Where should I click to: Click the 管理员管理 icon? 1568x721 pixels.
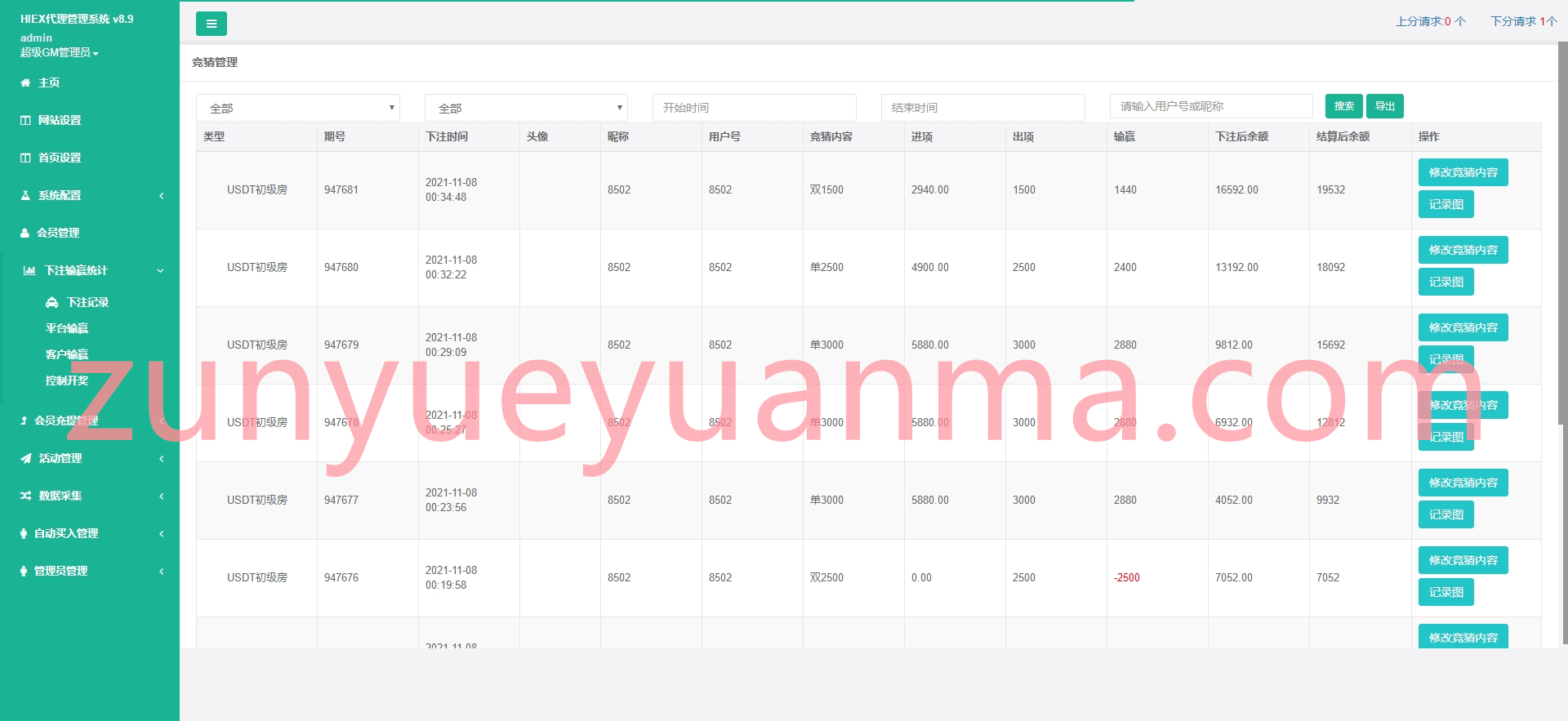point(24,571)
